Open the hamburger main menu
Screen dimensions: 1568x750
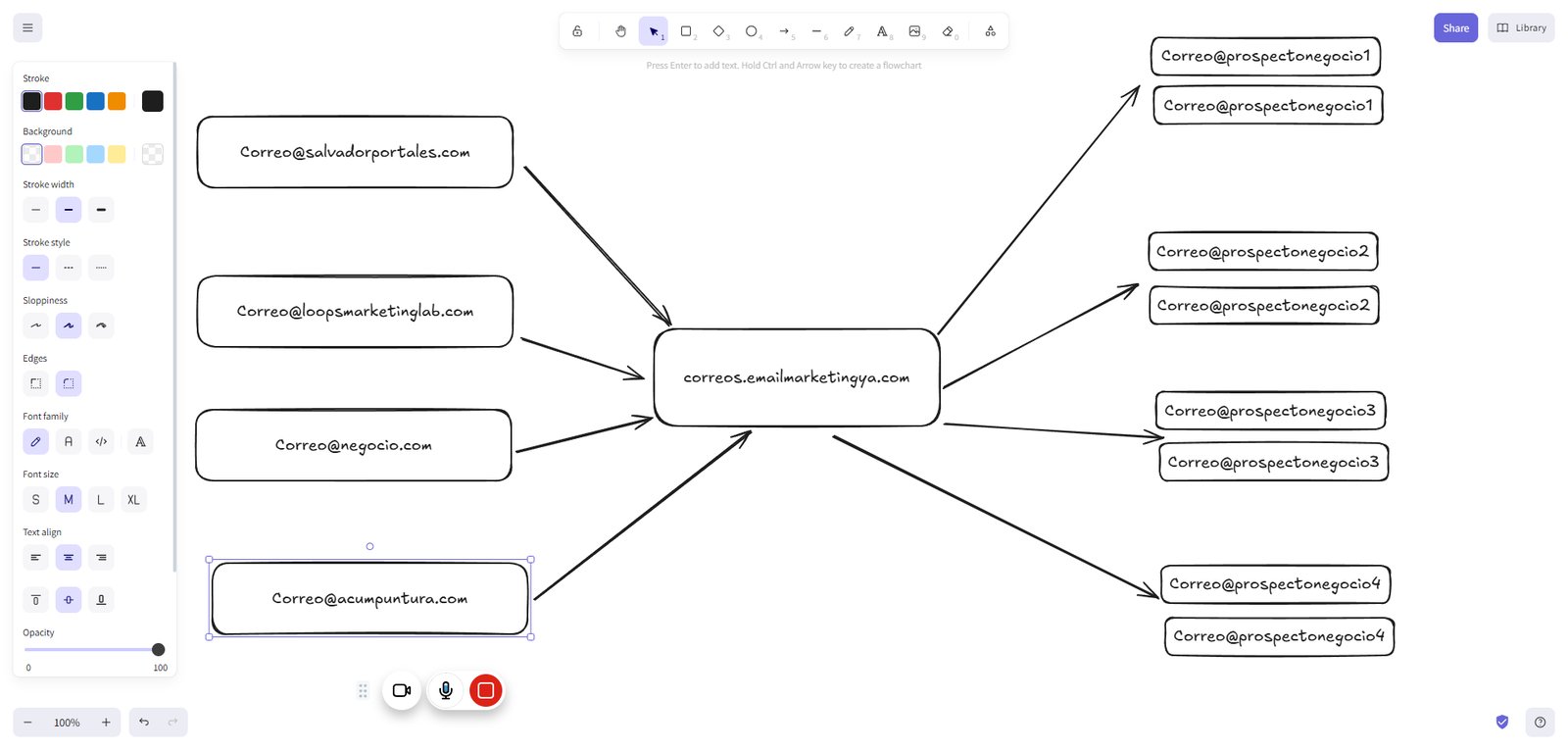(x=27, y=27)
